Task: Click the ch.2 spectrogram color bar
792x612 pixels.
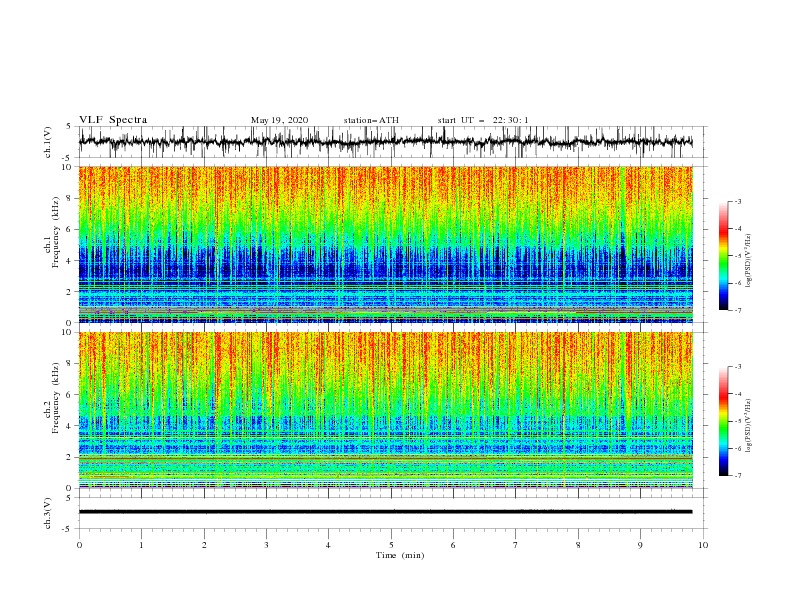Action: (x=723, y=421)
